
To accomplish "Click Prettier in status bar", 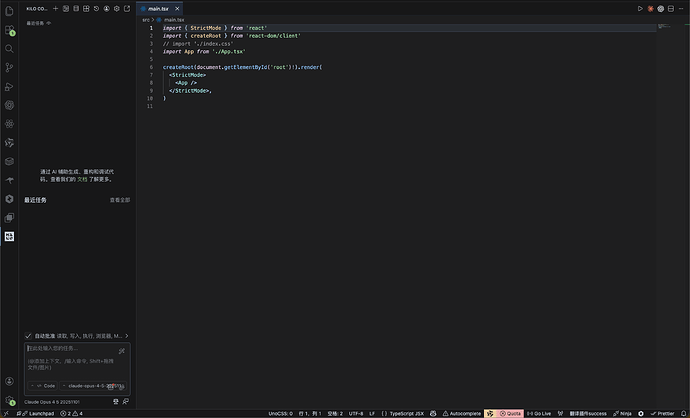I will point(663,413).
